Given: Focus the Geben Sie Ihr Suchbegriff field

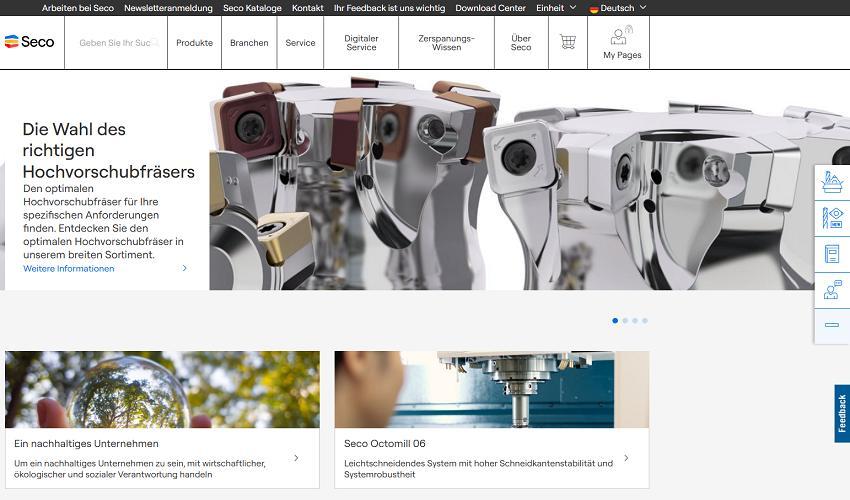Looking at the screenshot, I should click(x=115, y=43).
